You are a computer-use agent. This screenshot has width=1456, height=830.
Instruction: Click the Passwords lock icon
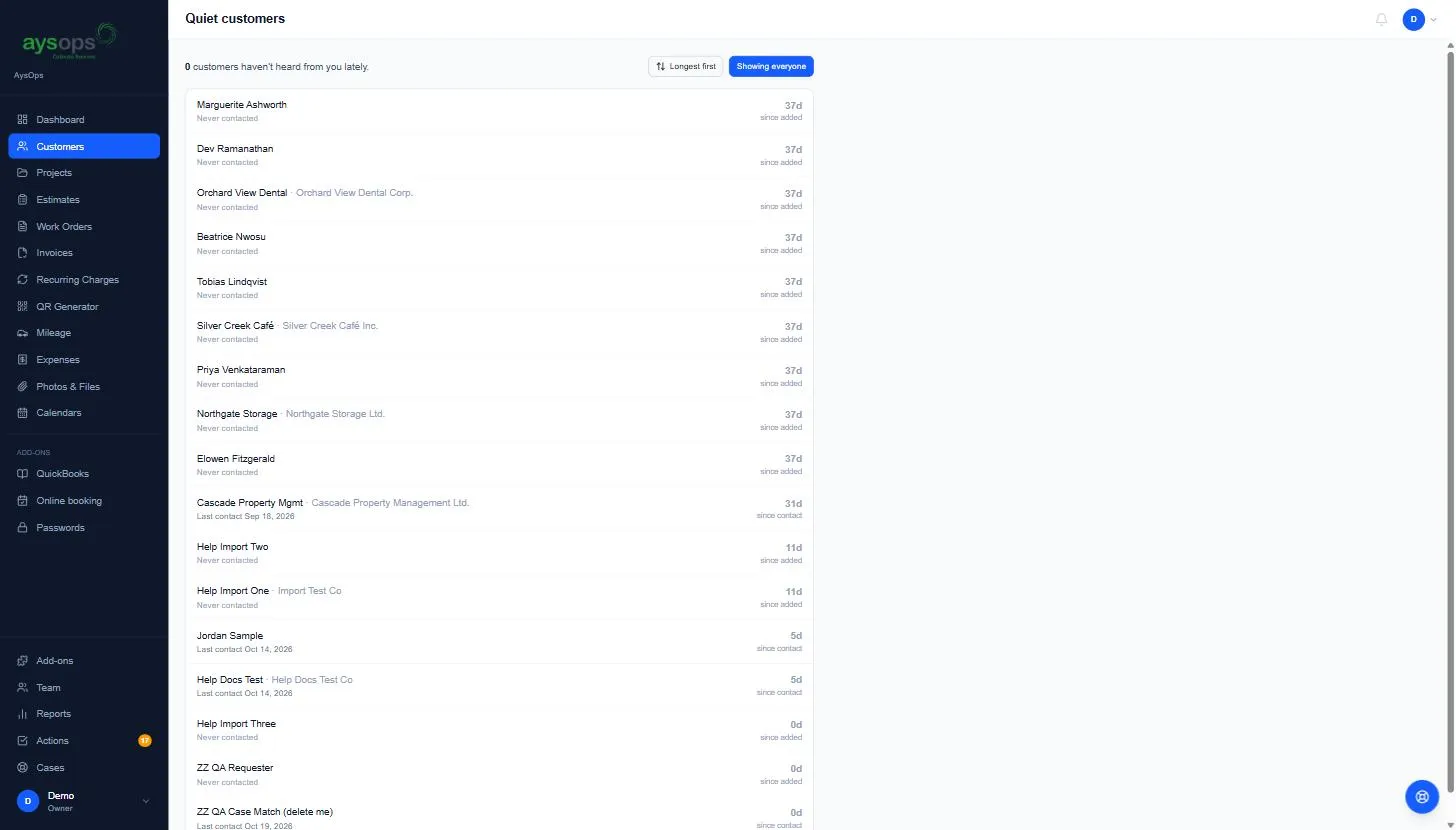pos(23,528)
